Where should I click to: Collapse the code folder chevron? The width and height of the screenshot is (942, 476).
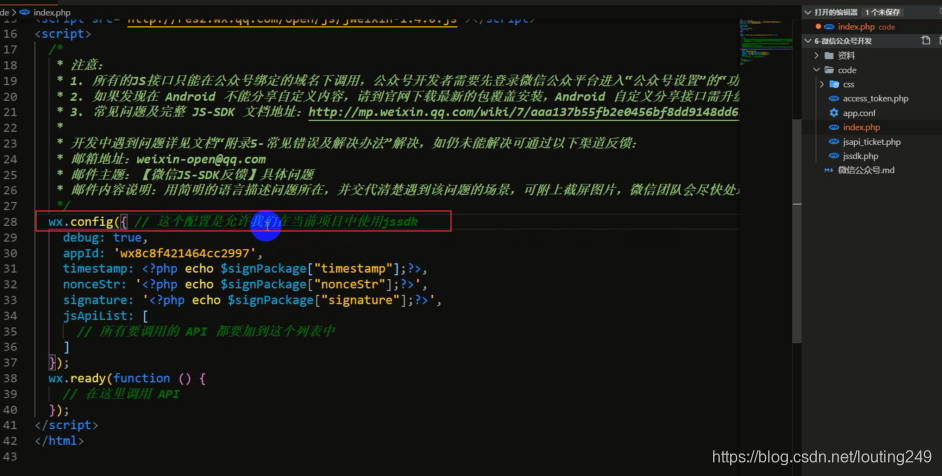click(x=816, y=70)
